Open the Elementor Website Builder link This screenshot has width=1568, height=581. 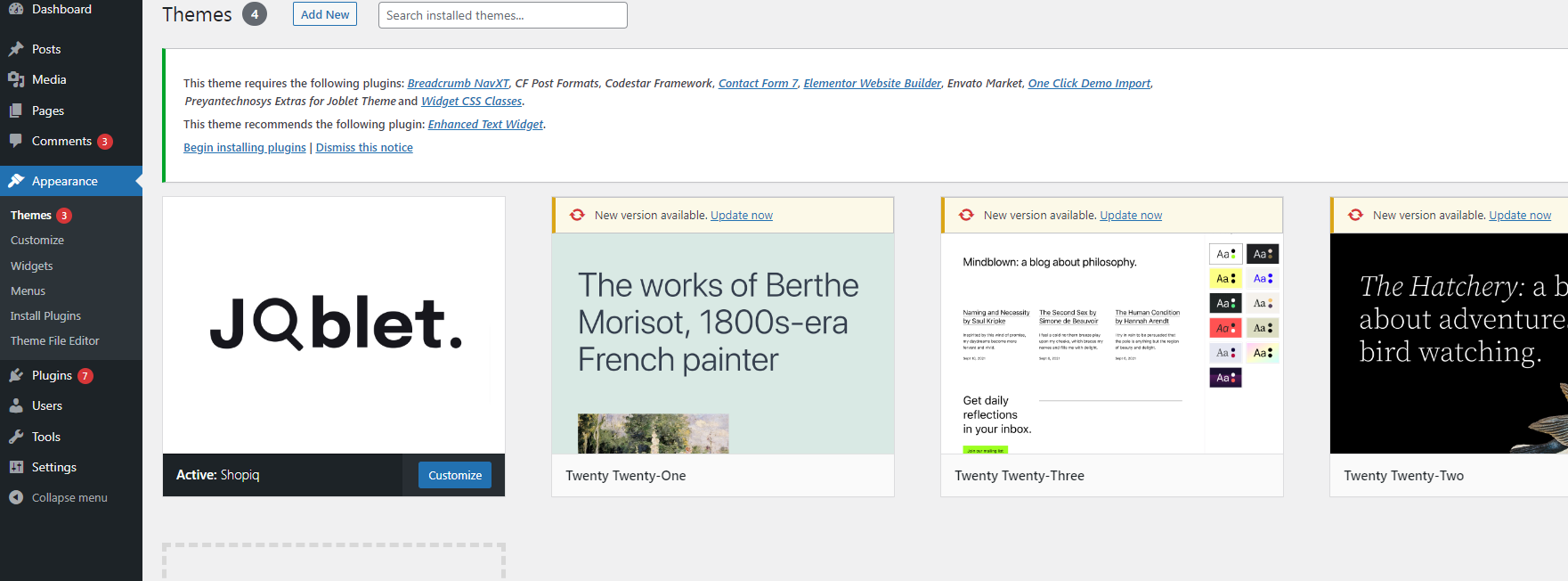pyautogui.click(x=872, y=83)
